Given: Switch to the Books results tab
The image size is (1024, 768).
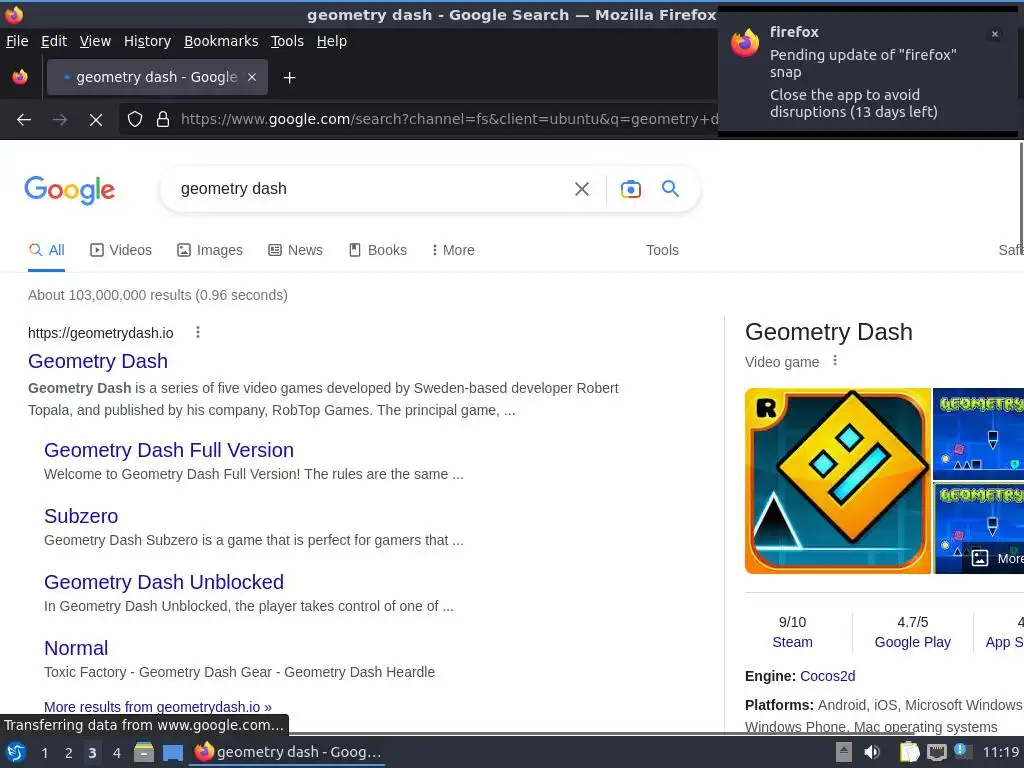Looking at the screenshot, I should point(377,250).
